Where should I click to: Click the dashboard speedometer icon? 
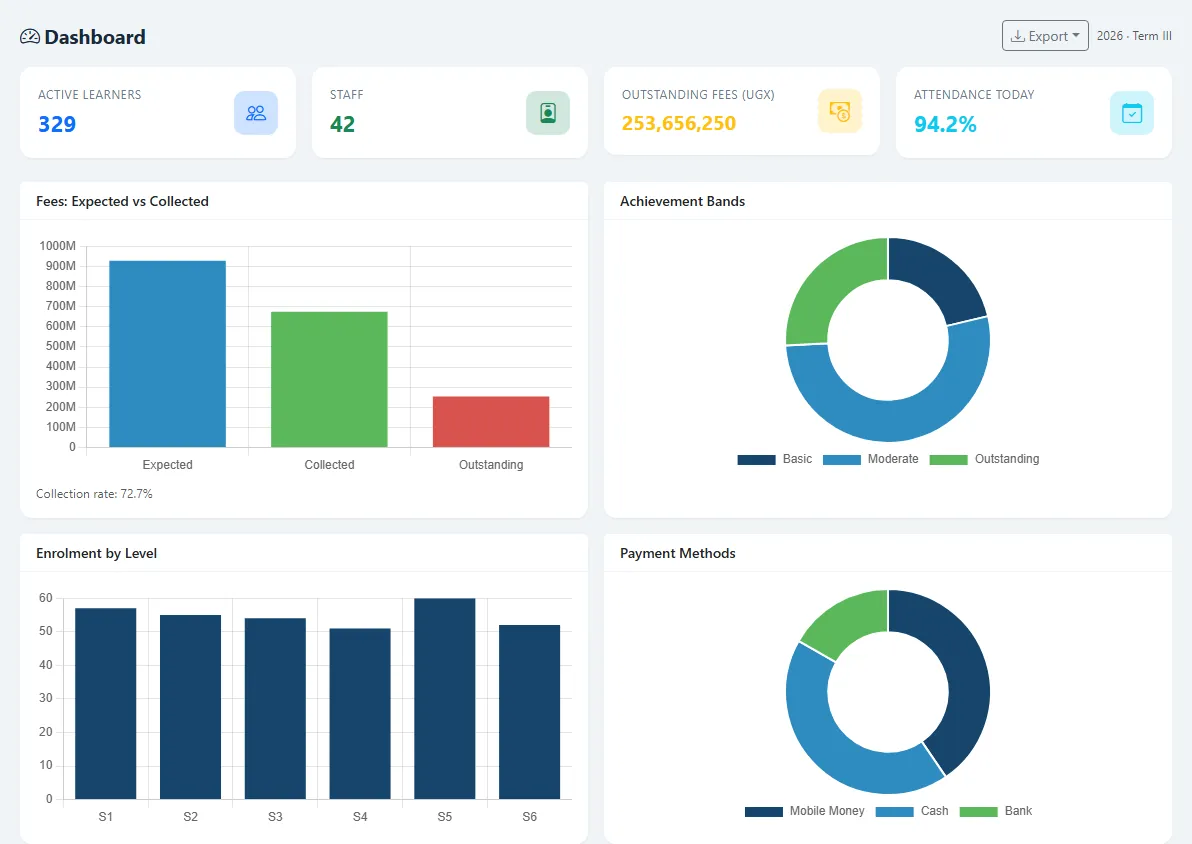pyautogui.click(x=30, y=36)
